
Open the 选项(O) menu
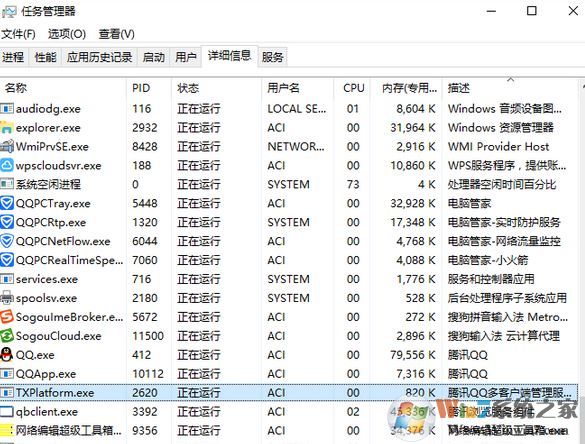pos(67,34)
